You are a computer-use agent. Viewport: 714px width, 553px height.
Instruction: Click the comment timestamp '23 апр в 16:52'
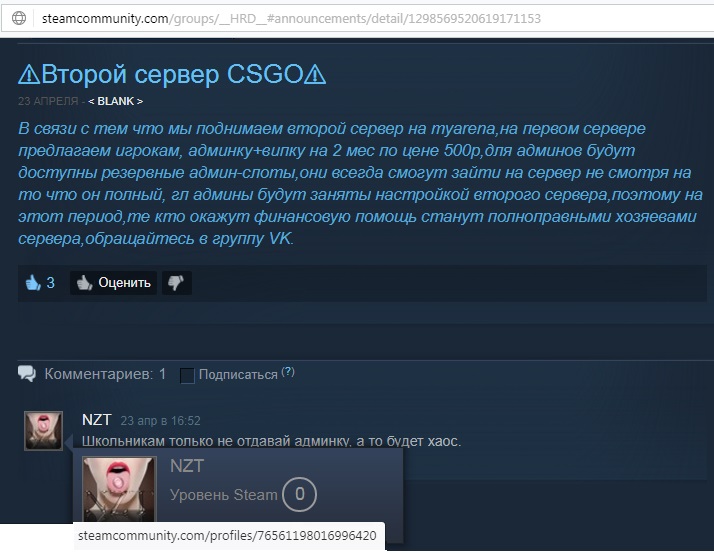coord(160,421)
